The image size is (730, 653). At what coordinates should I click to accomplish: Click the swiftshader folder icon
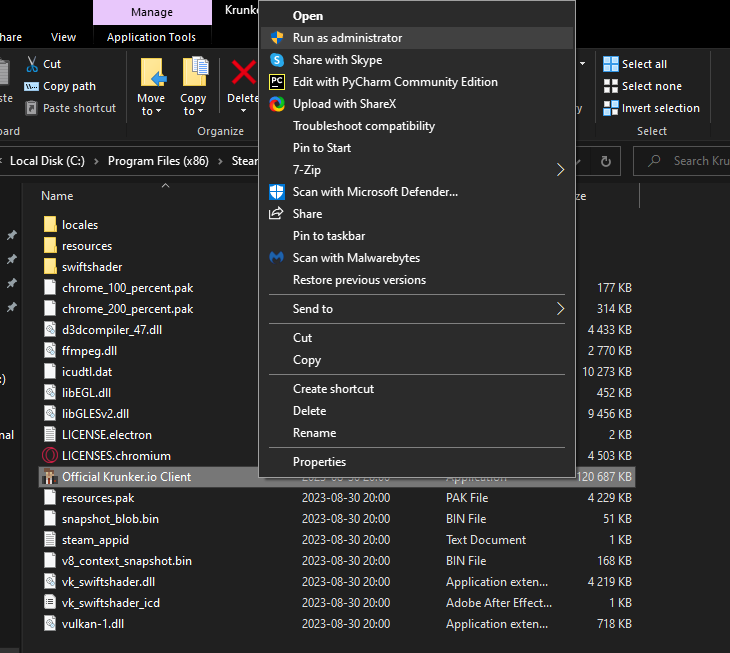point(50,266)
